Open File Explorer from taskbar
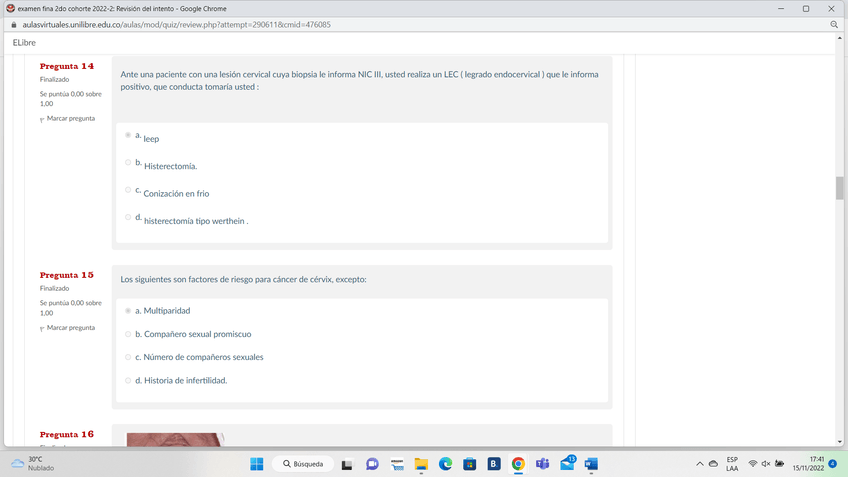This screenshot has height=477, width=848. click(x=421, y=464)
